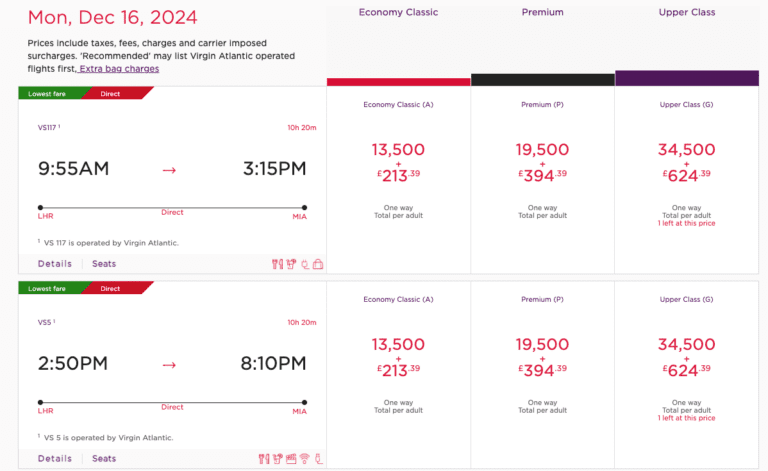Open Details for the 9:55AM flight
This screenshot has width=768, height=471.
point(55,264)
